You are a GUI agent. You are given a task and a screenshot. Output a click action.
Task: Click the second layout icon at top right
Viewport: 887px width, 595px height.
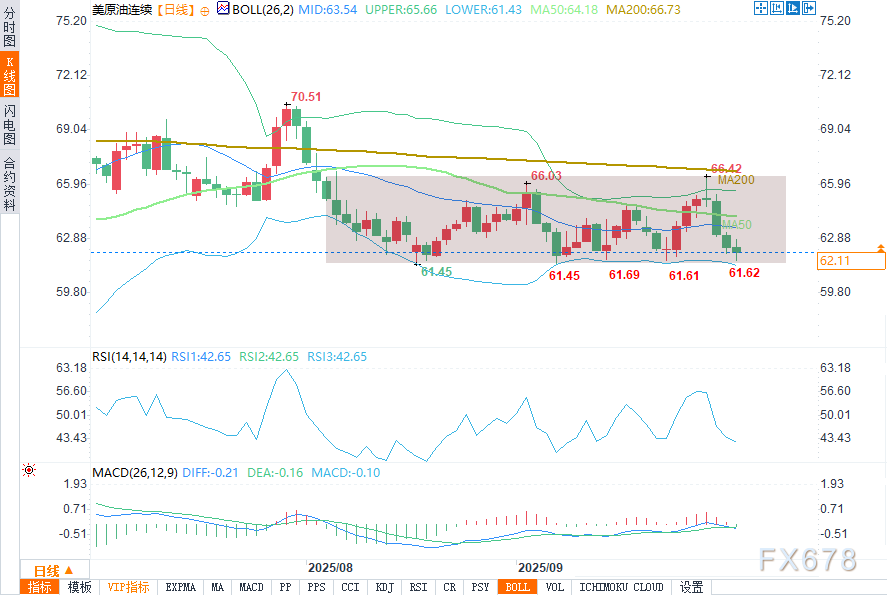pos(775,8)
